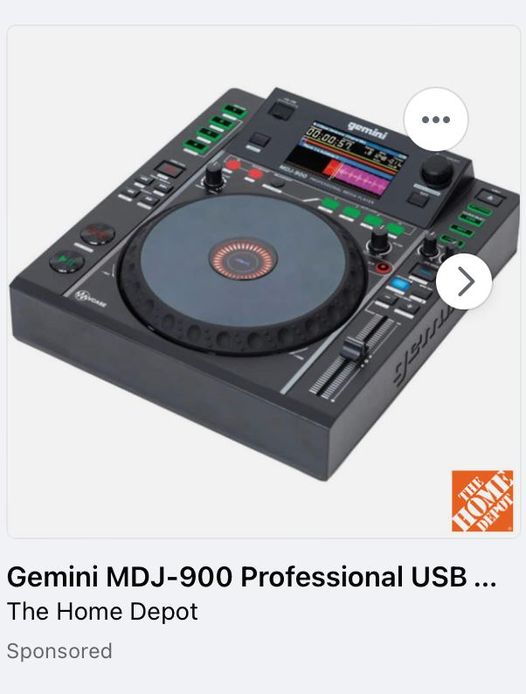526x694 pixels.
Task: Click the round red cue button
Action: [x=100, y=233]
